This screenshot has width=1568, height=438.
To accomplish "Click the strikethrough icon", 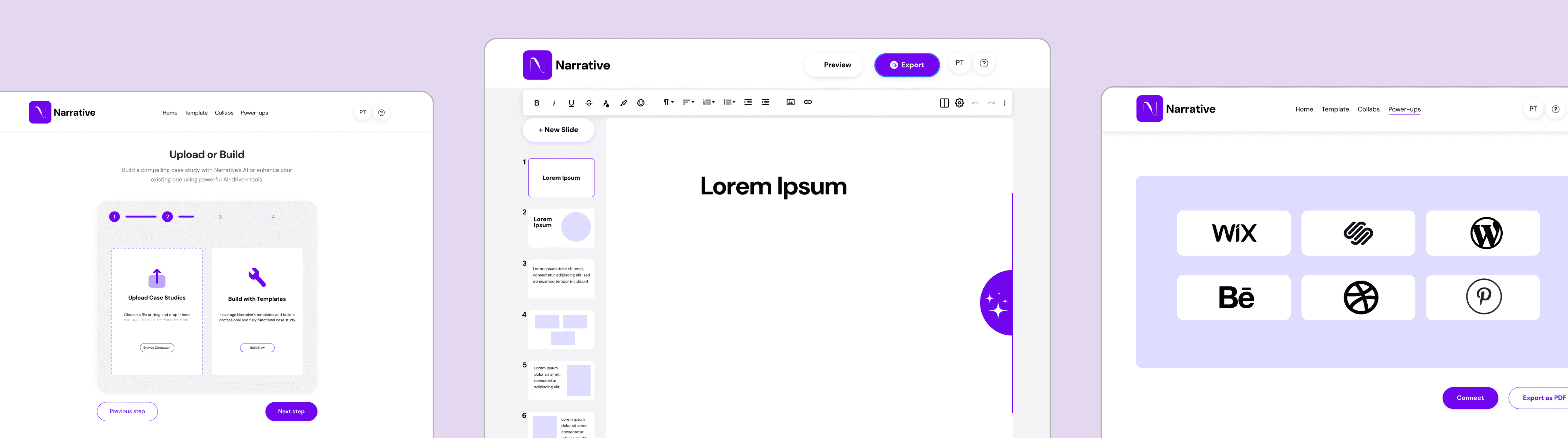I will 588,103.
